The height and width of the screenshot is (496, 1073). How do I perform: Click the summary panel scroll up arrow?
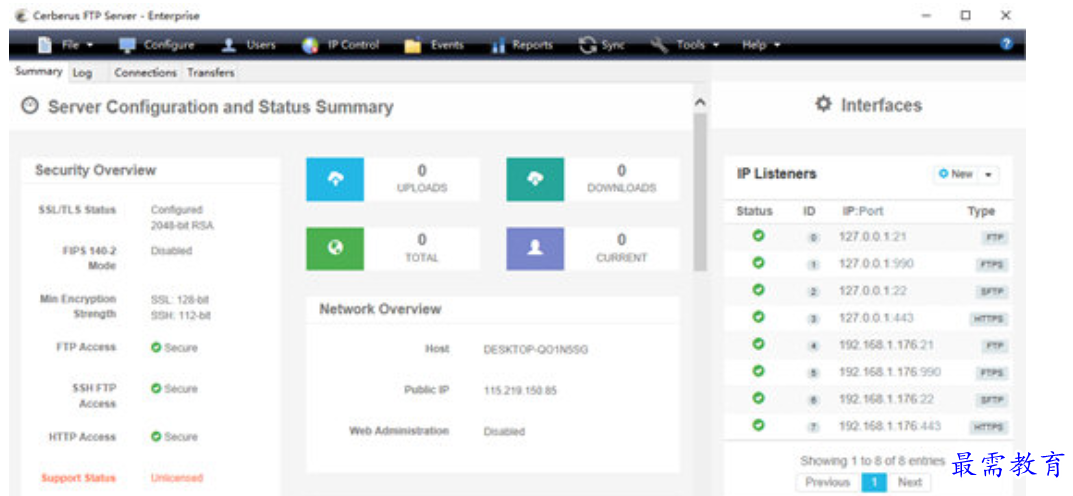(x=699, y=103)
